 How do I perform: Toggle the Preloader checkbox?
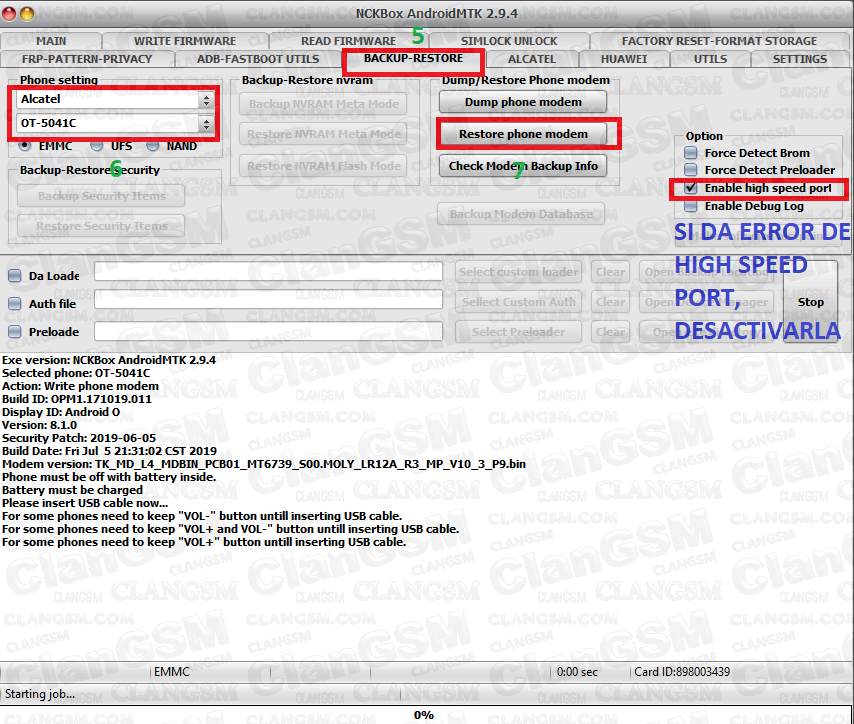[15, 331]
